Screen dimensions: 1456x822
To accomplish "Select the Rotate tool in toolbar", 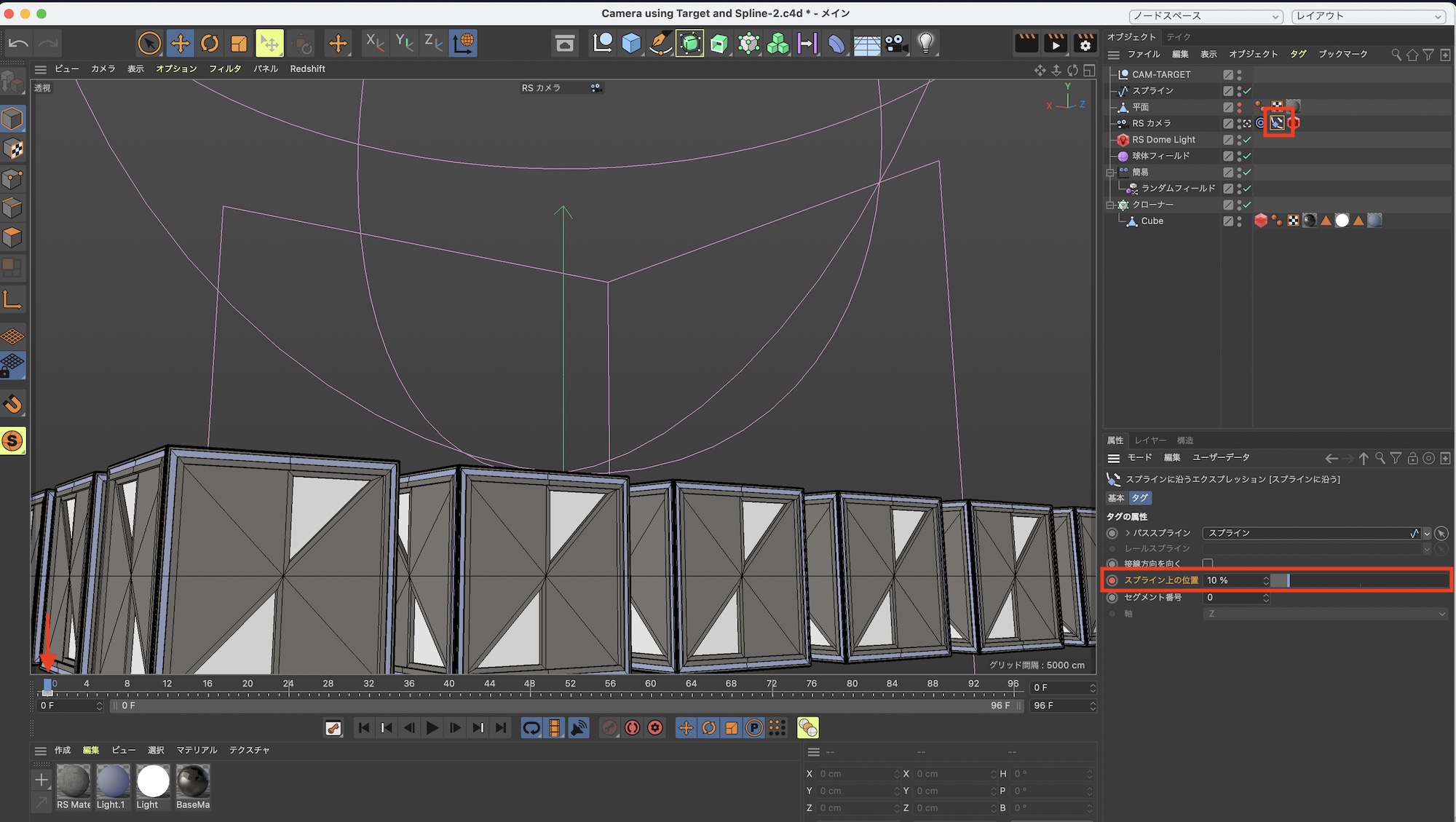I will (x=210, y=43).
